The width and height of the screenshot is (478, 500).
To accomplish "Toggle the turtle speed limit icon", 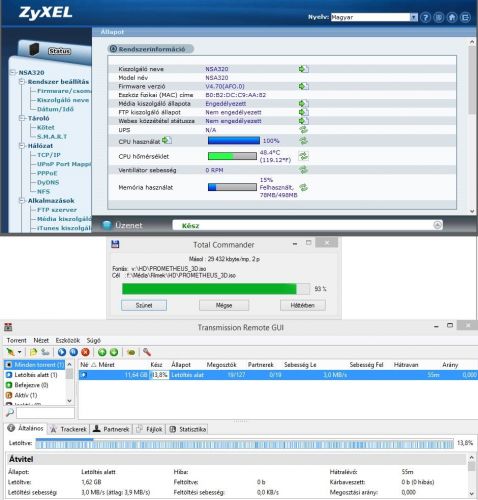I will coord(131,352).
